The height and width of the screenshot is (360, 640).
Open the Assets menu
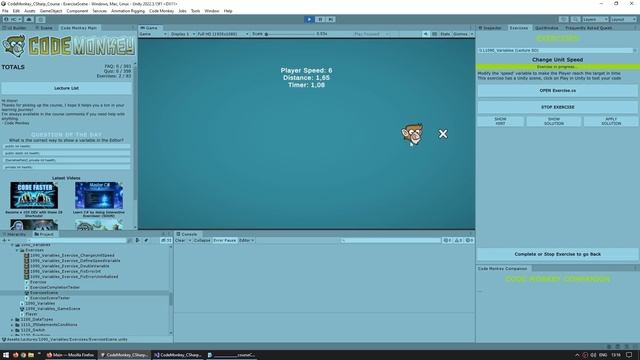[29, 11]
